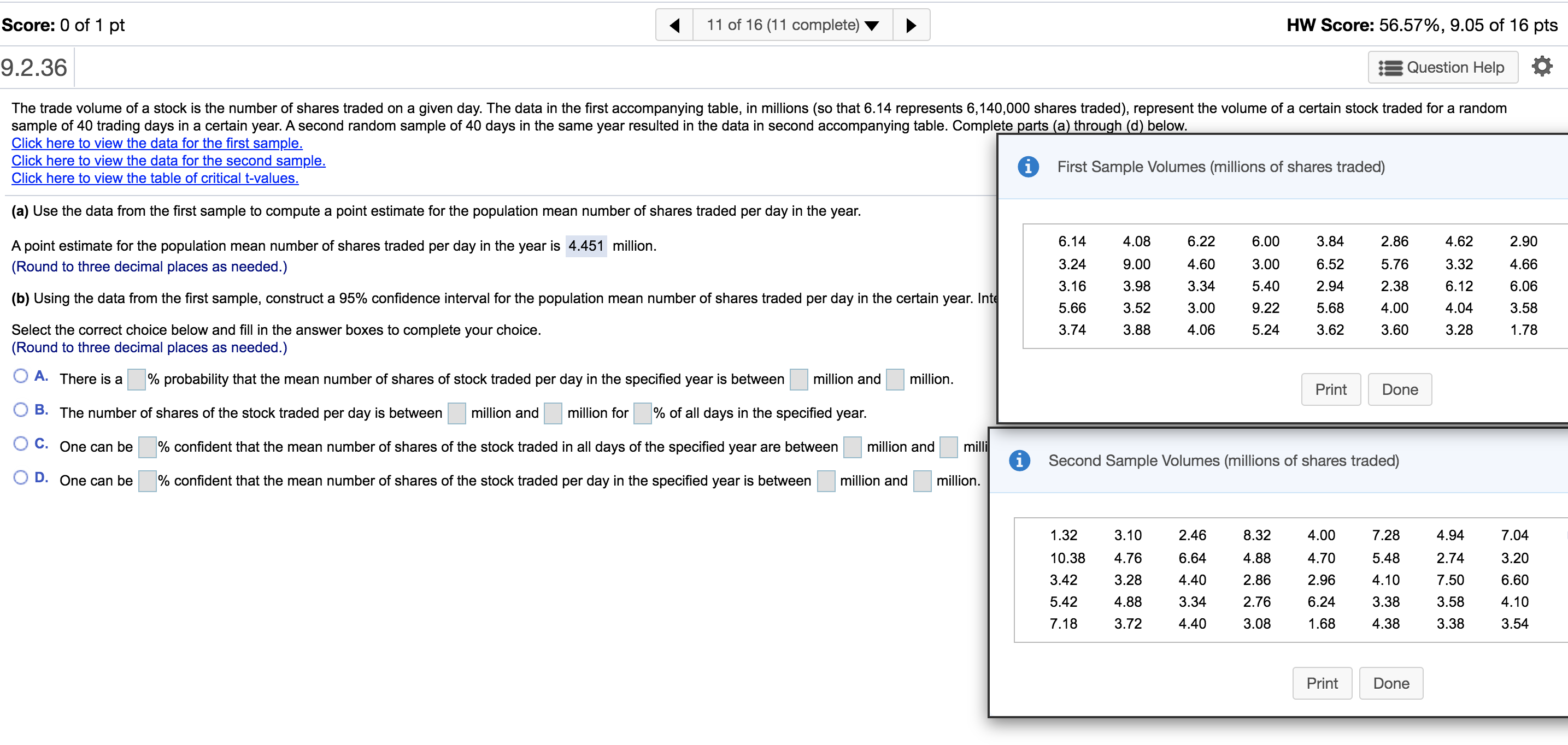1568x745 pixels.
Task: Select answer choice D radio button
Action: point(20,477)
